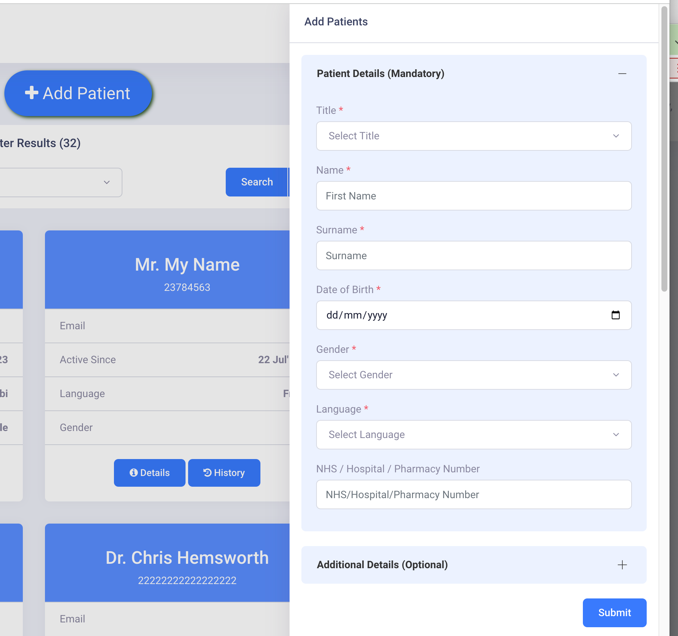This screenshot has width=678, height=636.
Task: Open the Select Language dropdown
Action: [x=473, y=435]
